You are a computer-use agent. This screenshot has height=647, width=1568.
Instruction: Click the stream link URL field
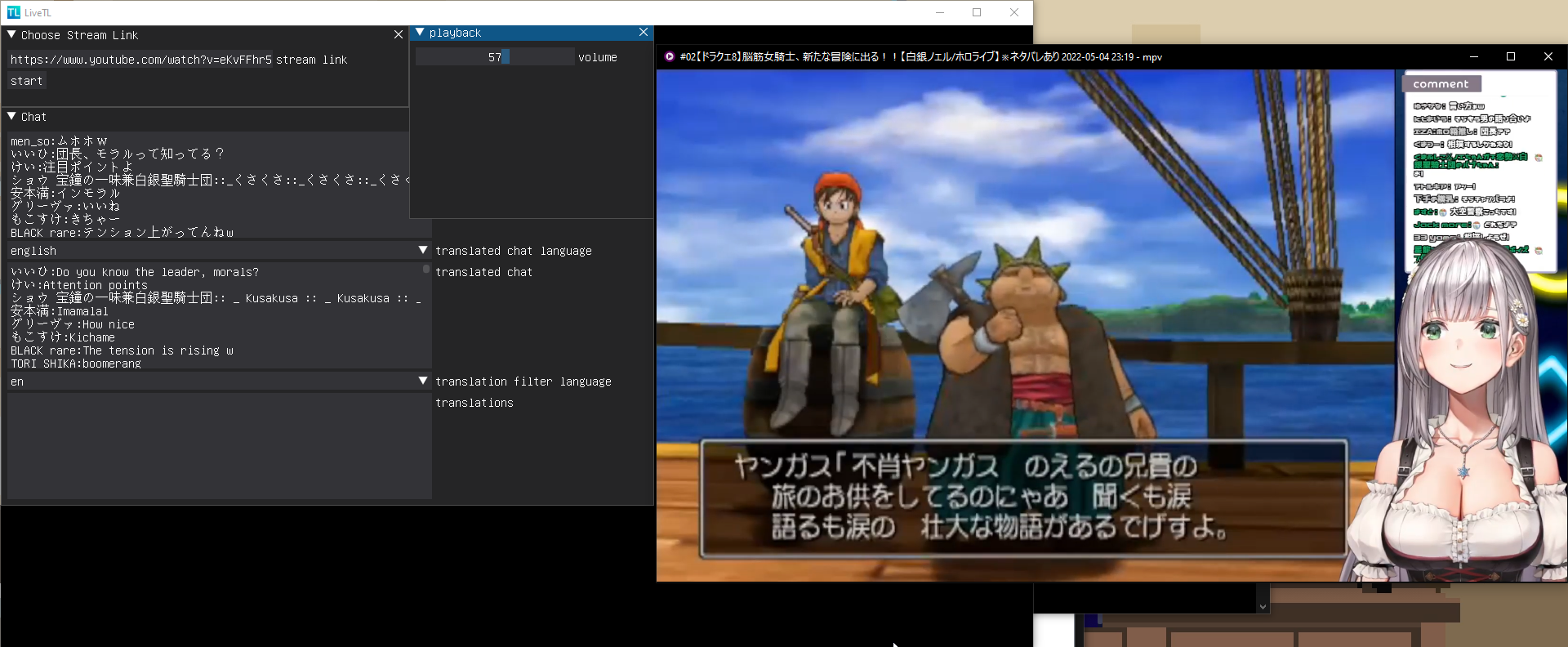(140, 60)
